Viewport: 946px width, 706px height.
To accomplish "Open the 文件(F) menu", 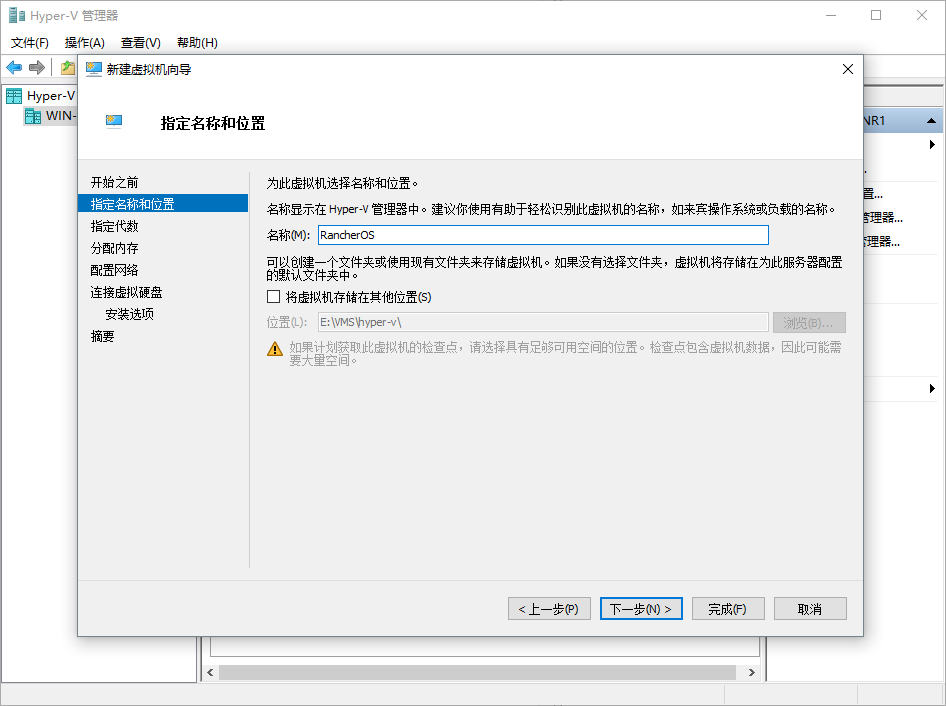I will click(x=30, y=43).
